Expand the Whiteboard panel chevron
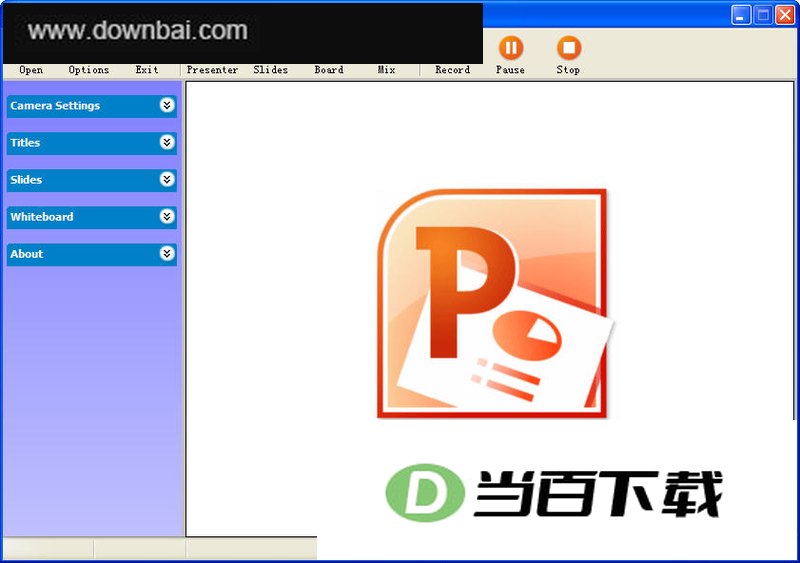 tap(167, 216)
